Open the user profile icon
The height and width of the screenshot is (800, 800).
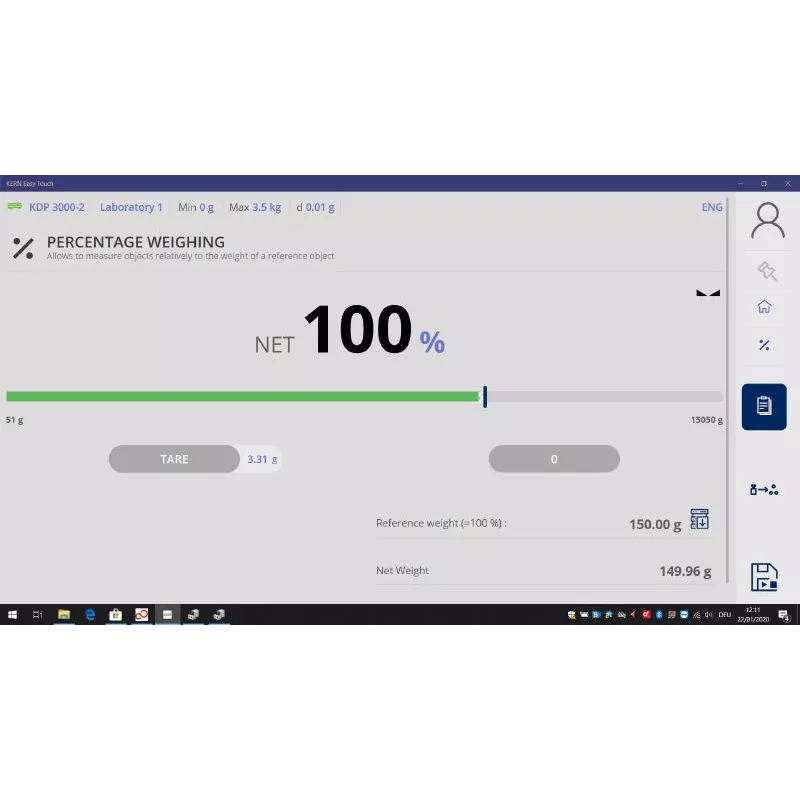coord(767,221)
